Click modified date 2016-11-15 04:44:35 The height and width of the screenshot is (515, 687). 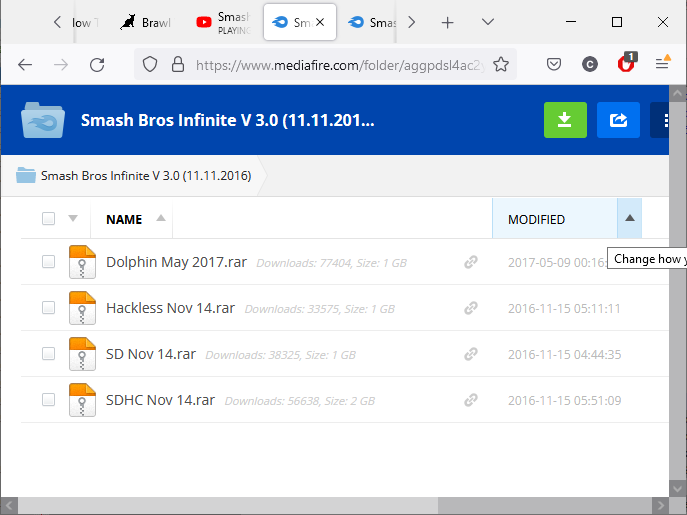pos(564,355)
